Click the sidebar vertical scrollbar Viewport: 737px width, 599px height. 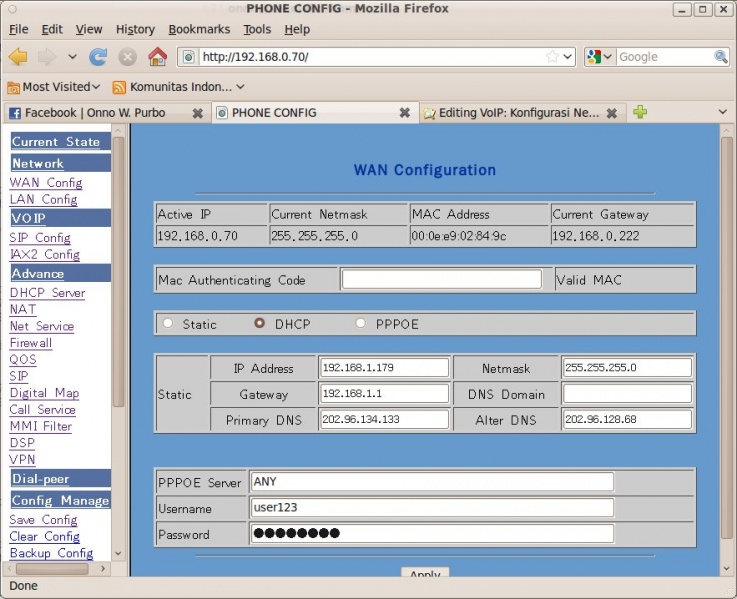coord(118,270)
